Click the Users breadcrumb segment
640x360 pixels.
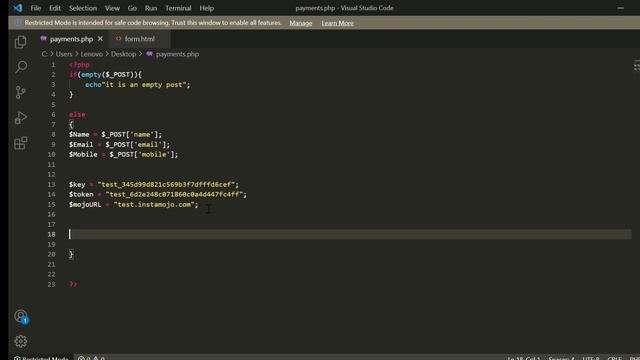(64, 54)
